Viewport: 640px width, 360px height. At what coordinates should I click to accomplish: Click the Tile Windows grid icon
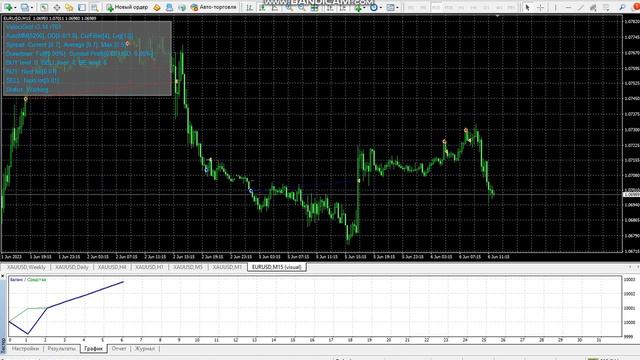[314, 7]
